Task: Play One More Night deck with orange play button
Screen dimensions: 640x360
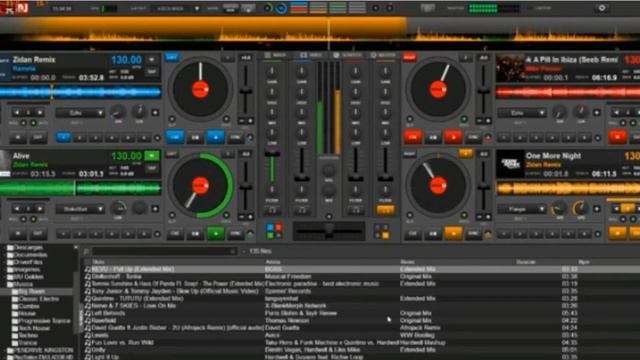Action: pos(453,233)
